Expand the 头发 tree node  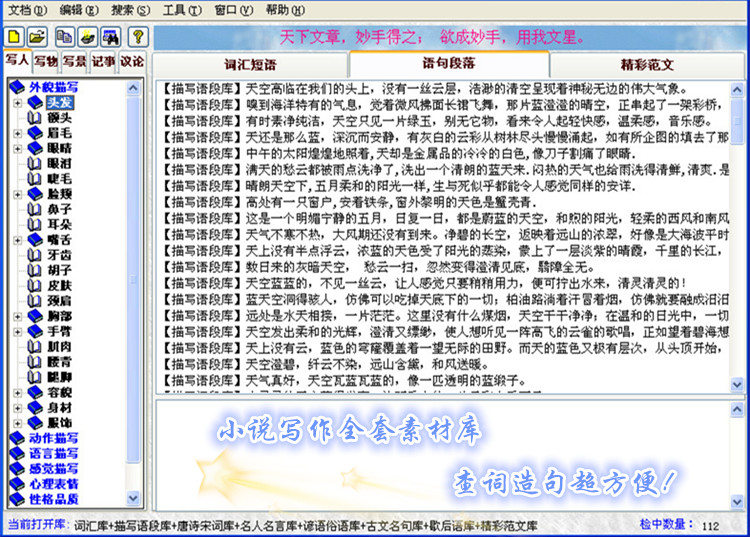coord(17,102)
